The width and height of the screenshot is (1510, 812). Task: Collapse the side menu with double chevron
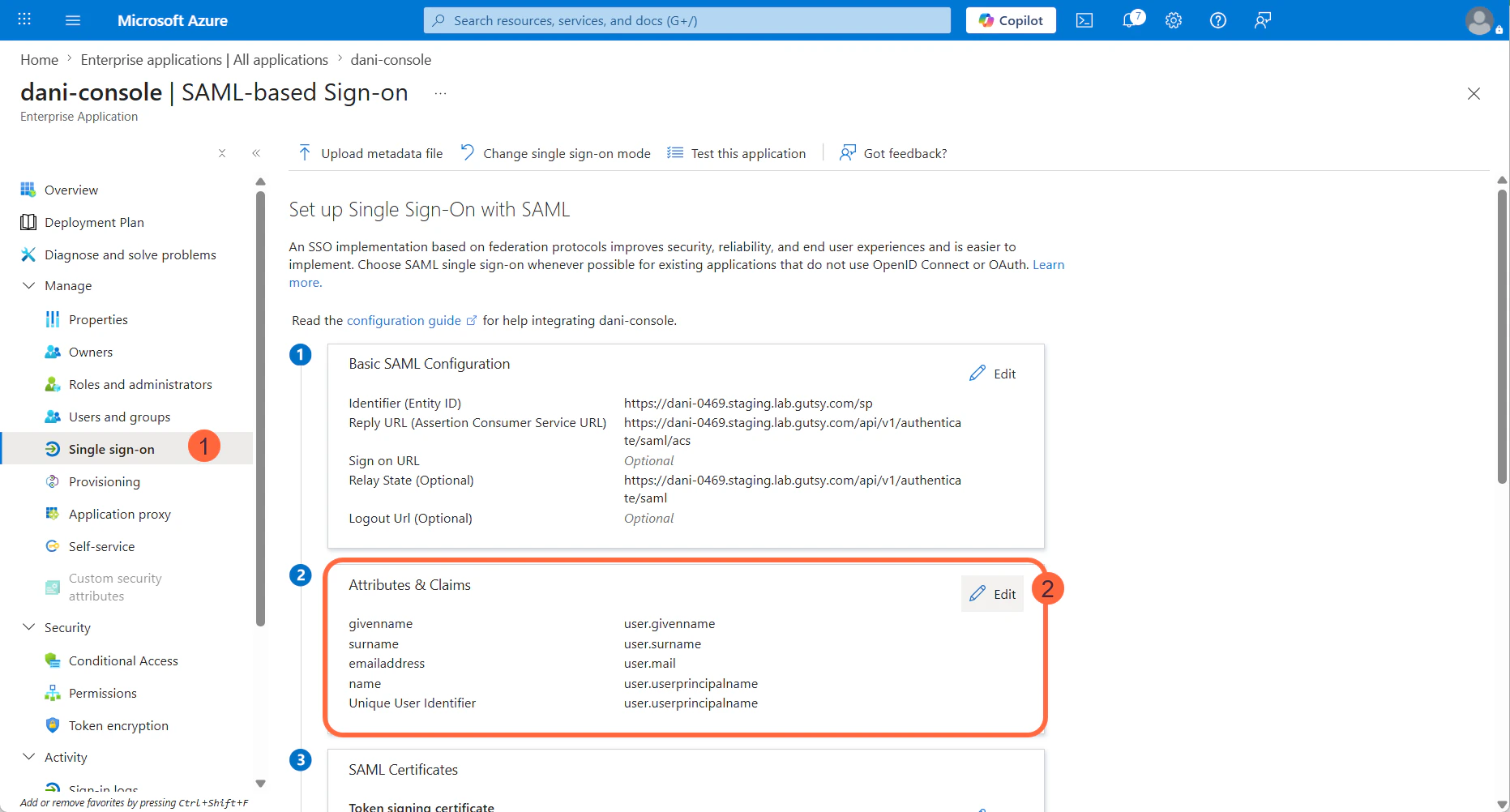(x=256, y=153)
